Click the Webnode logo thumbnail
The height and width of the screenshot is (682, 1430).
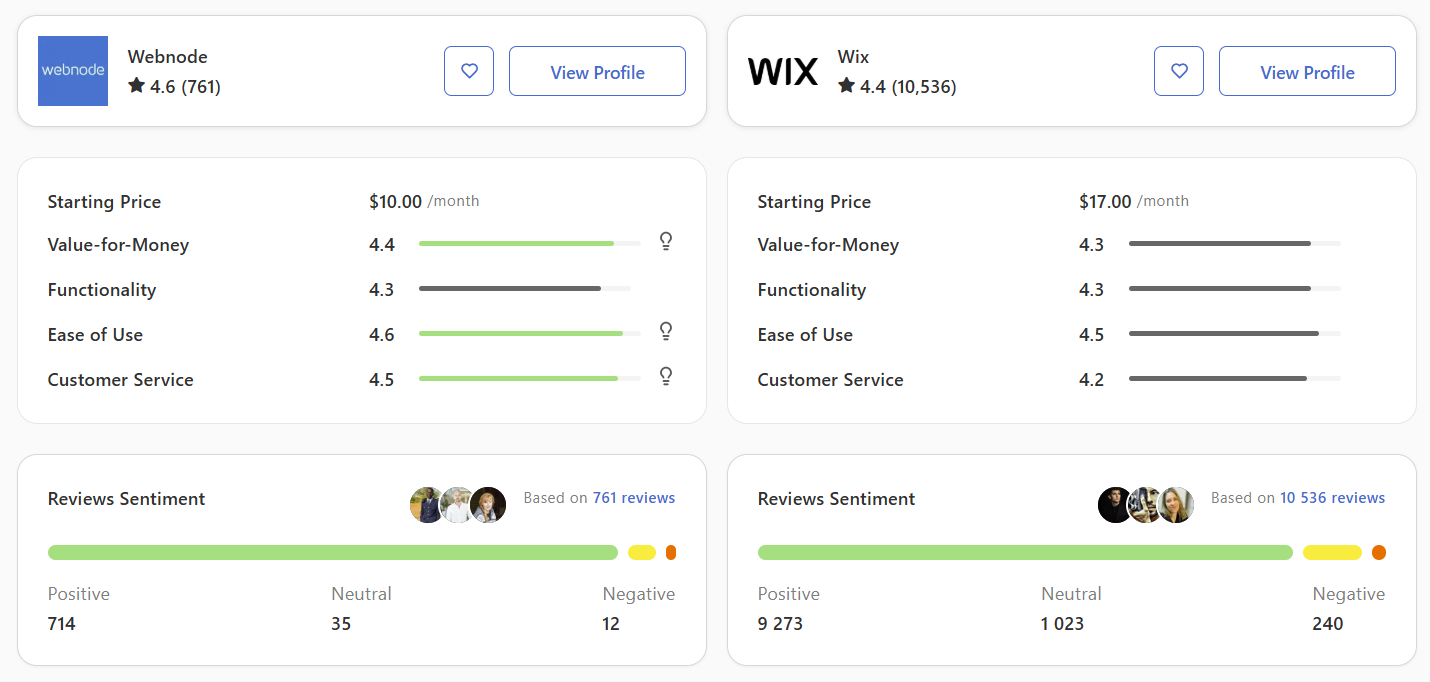click(73, 71)
